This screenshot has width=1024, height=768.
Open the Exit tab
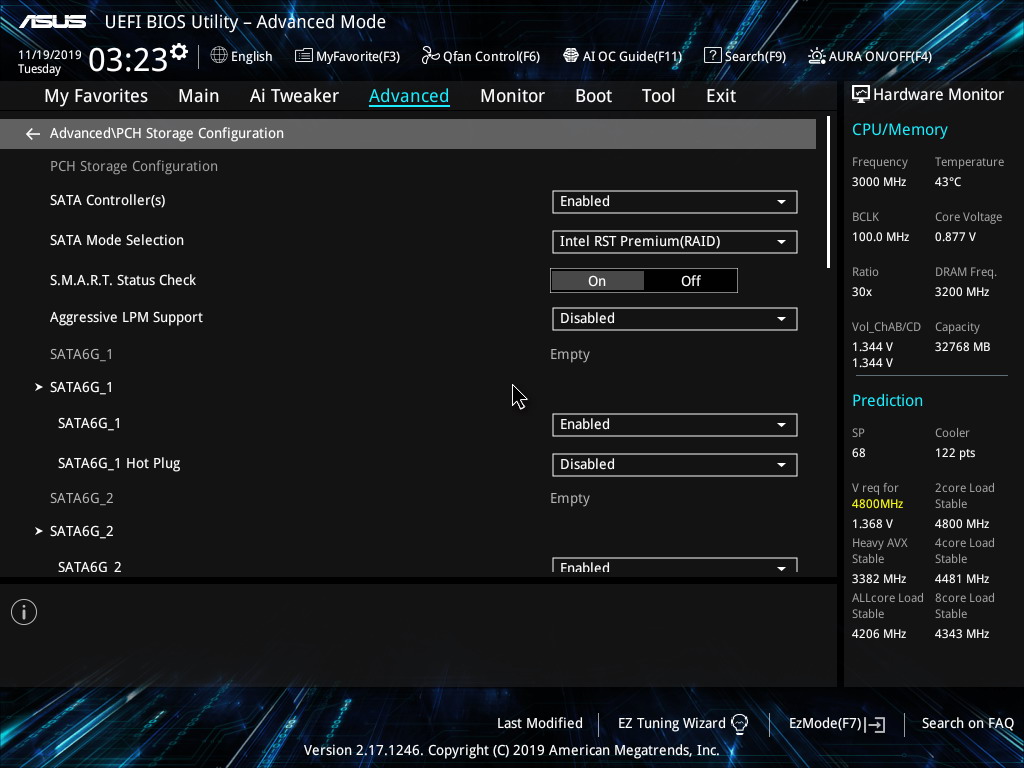721,96
